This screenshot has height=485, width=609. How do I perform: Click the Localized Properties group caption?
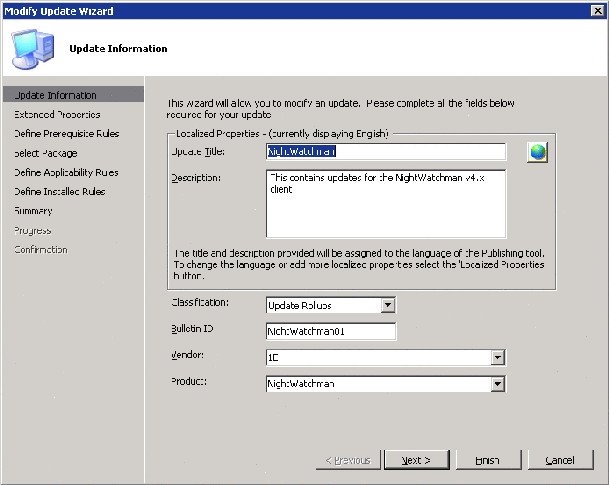point(282,134)
